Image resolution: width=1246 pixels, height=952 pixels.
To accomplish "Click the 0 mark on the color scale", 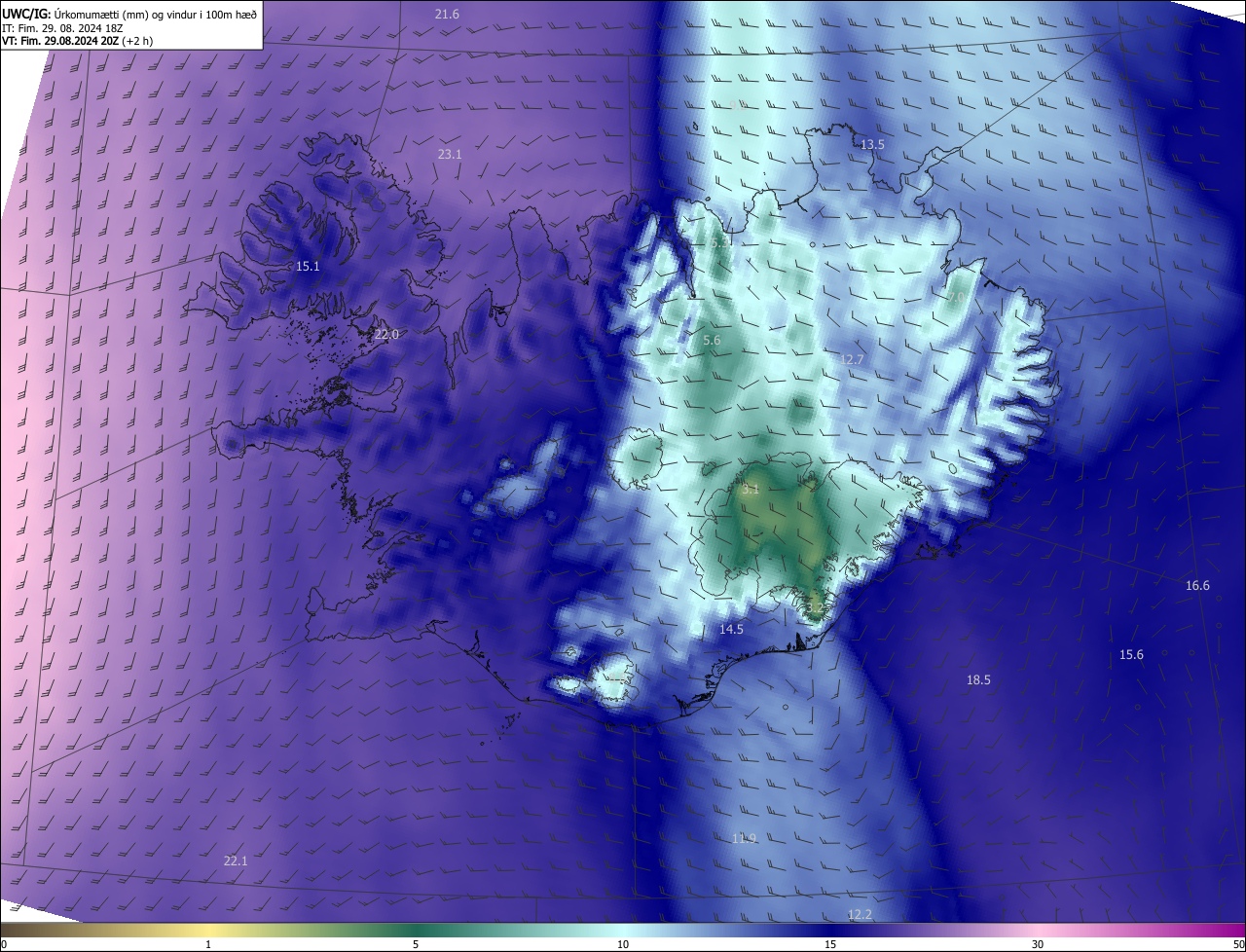I will pos(4,944).
